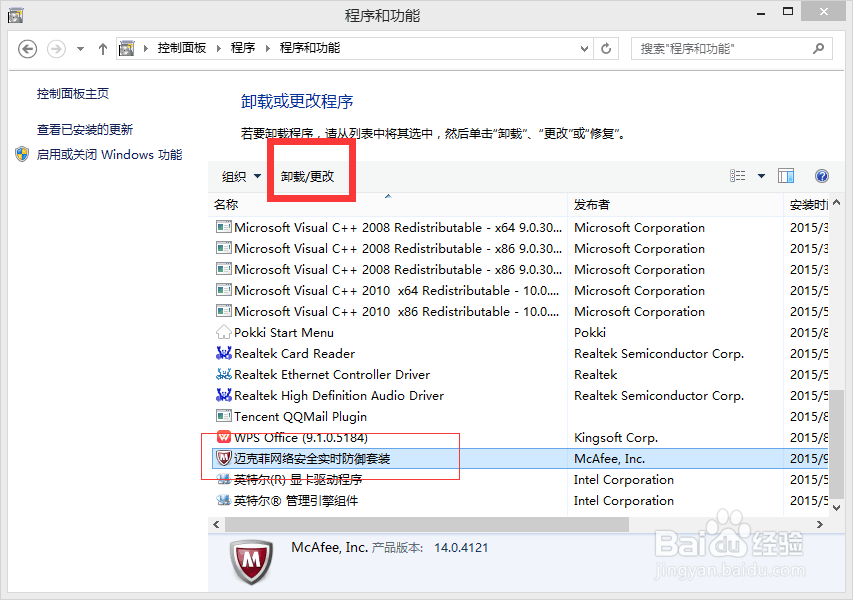
Task: Toggle the preview pane icon
Action: 786,176
